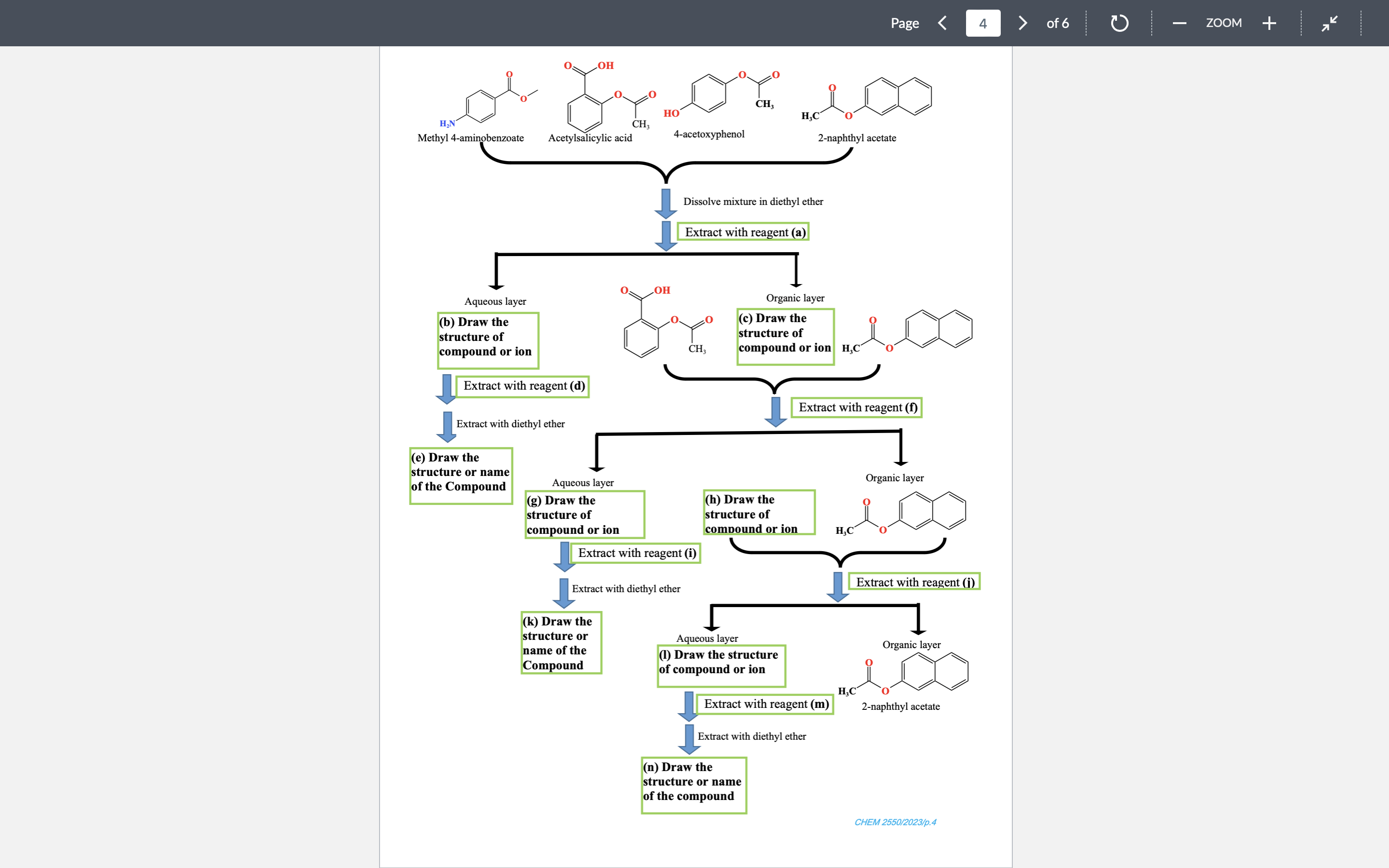Screen dimensions: 1389x868
Task: Select the Extract with reagent (f) box
Action: tap(857, 407)
